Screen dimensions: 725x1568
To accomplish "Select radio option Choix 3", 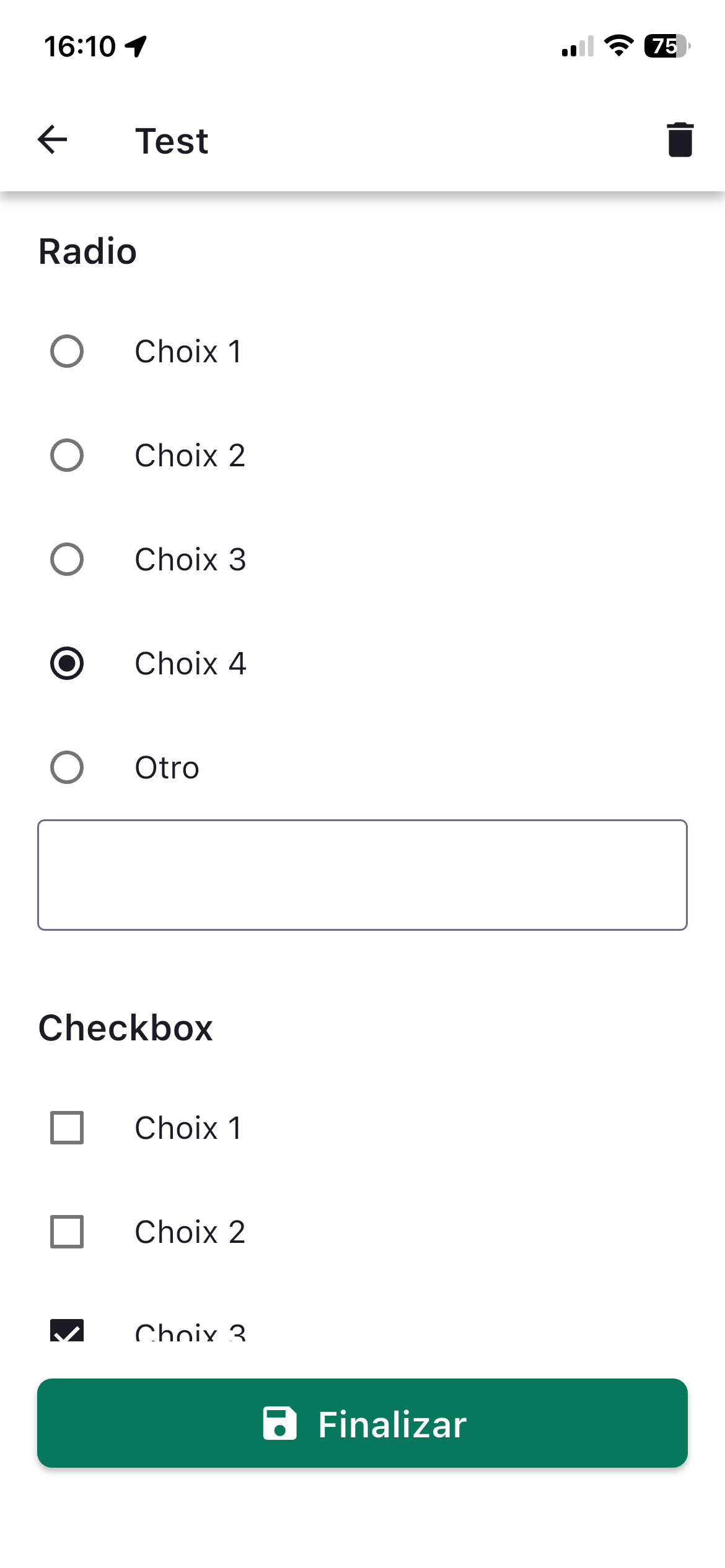I will pos(67,560).
